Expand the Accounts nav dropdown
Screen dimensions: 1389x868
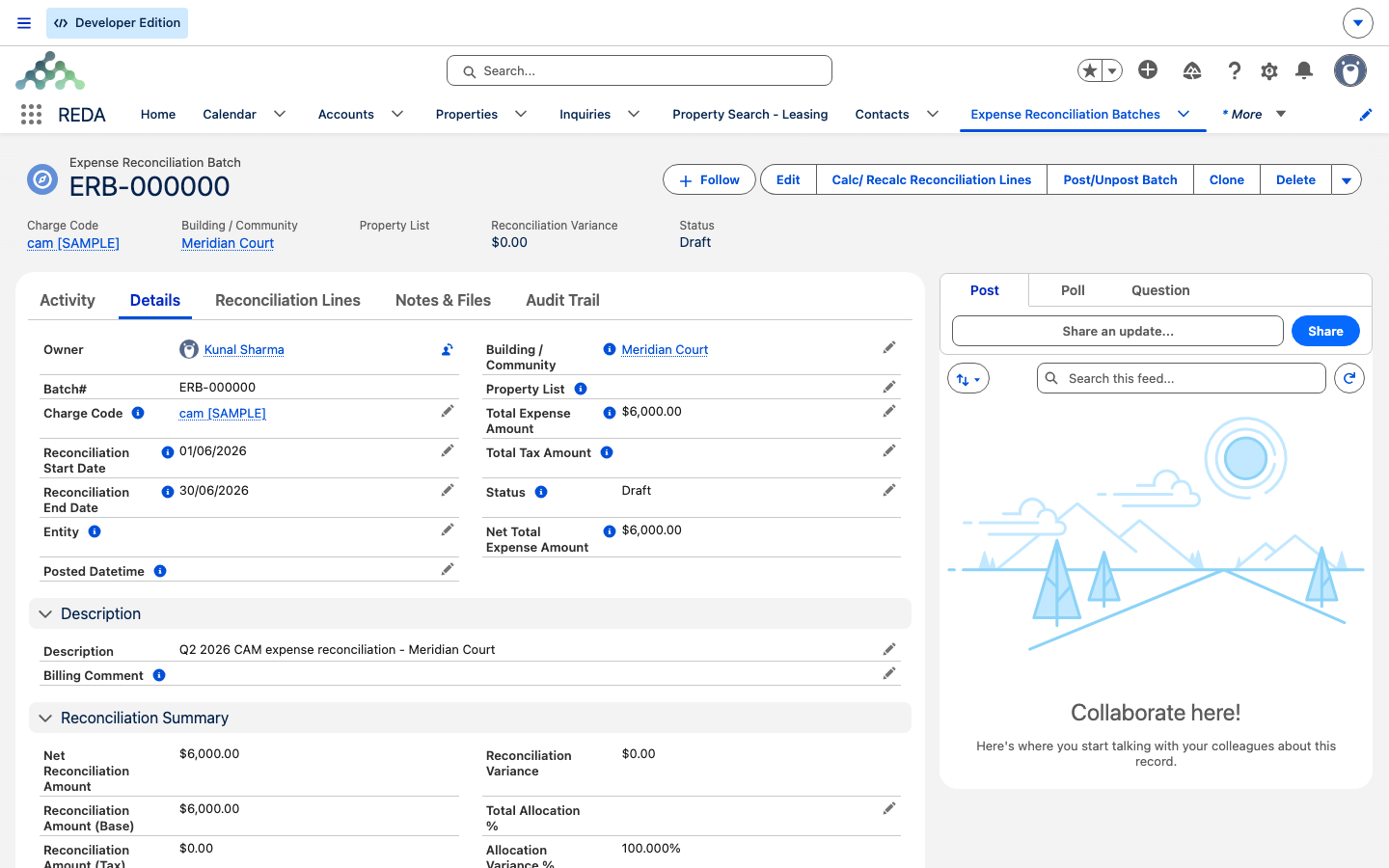coord(397,114)
